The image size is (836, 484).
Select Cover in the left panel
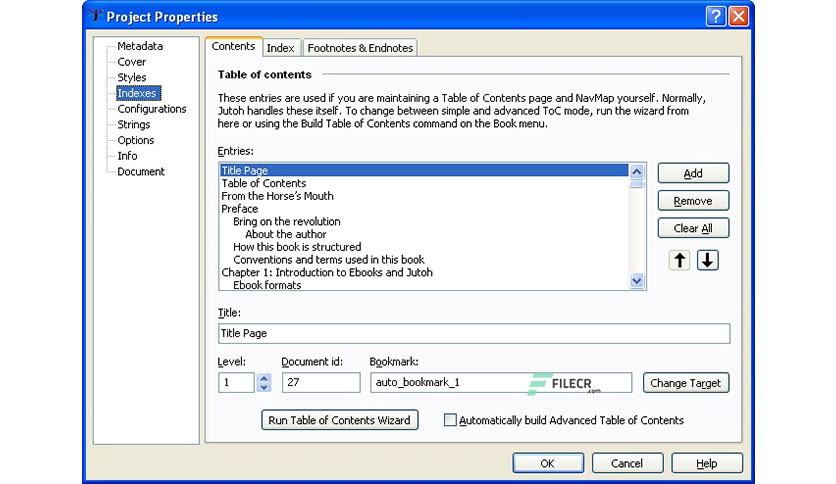tap(132, 62)
